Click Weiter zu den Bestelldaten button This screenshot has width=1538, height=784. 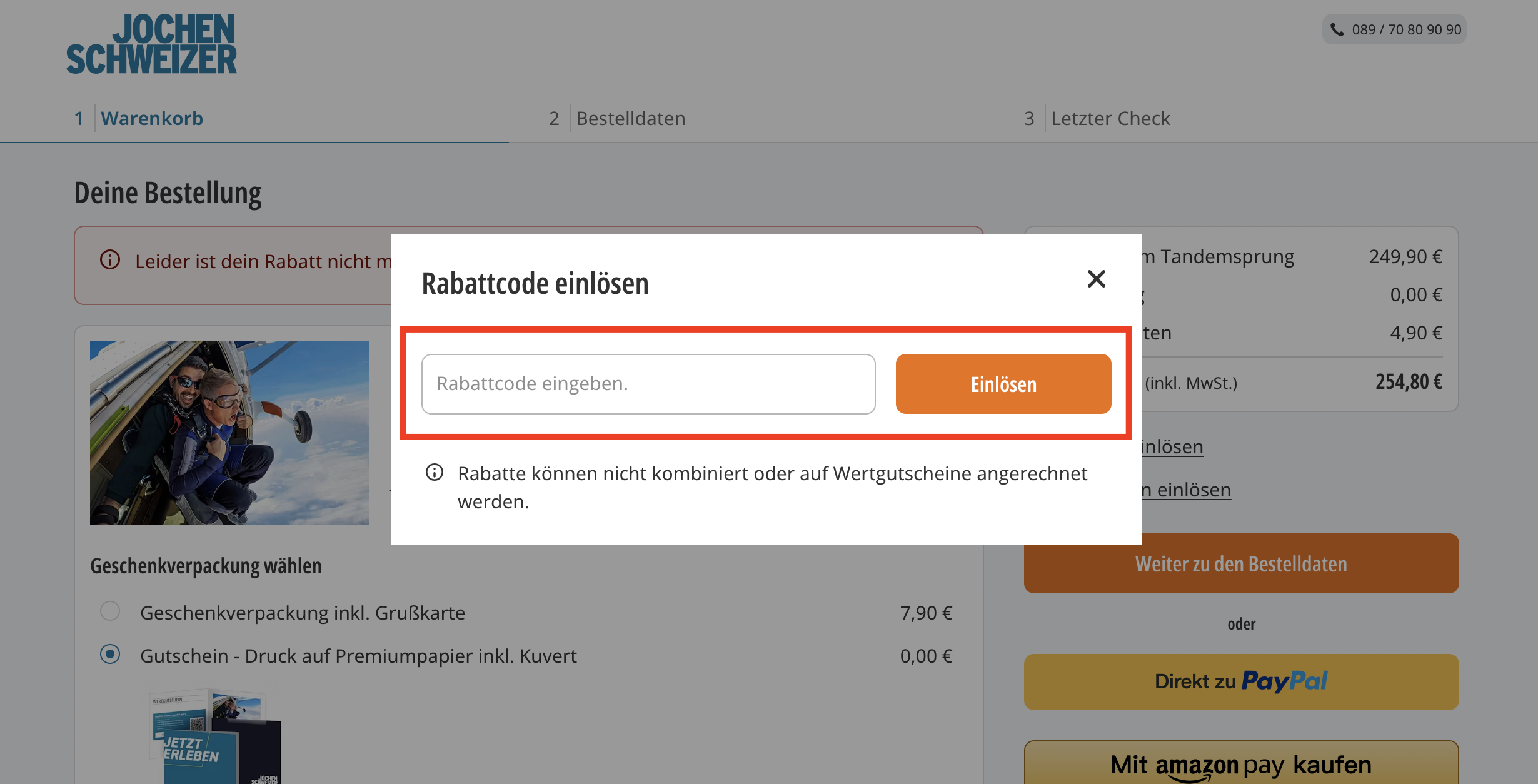(1241, 563)
